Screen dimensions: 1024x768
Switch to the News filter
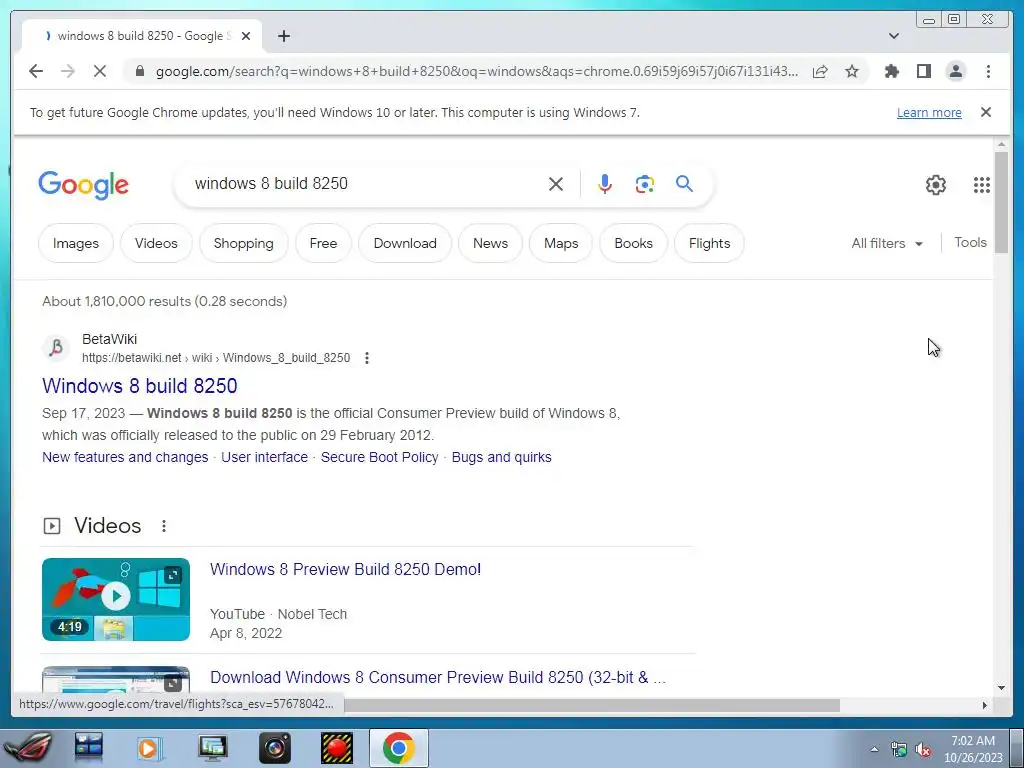pos(490,243)
